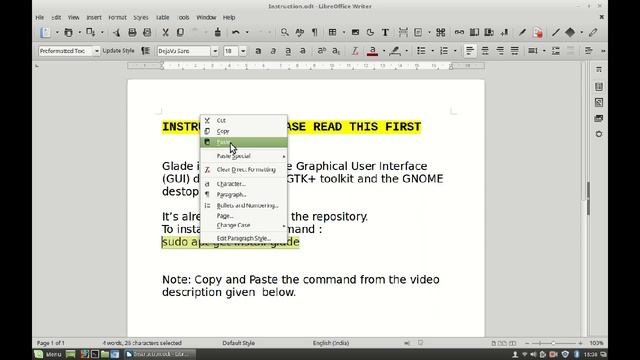
Task: Click the Insert Image icon
Action: [x=355, y=32]
